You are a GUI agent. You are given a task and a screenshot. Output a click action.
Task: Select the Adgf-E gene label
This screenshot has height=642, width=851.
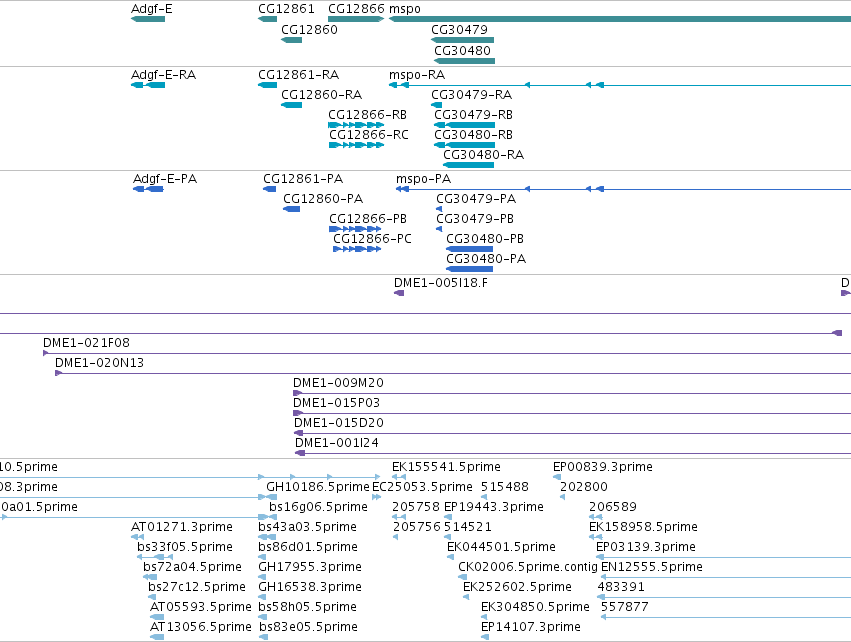[151, 9]
